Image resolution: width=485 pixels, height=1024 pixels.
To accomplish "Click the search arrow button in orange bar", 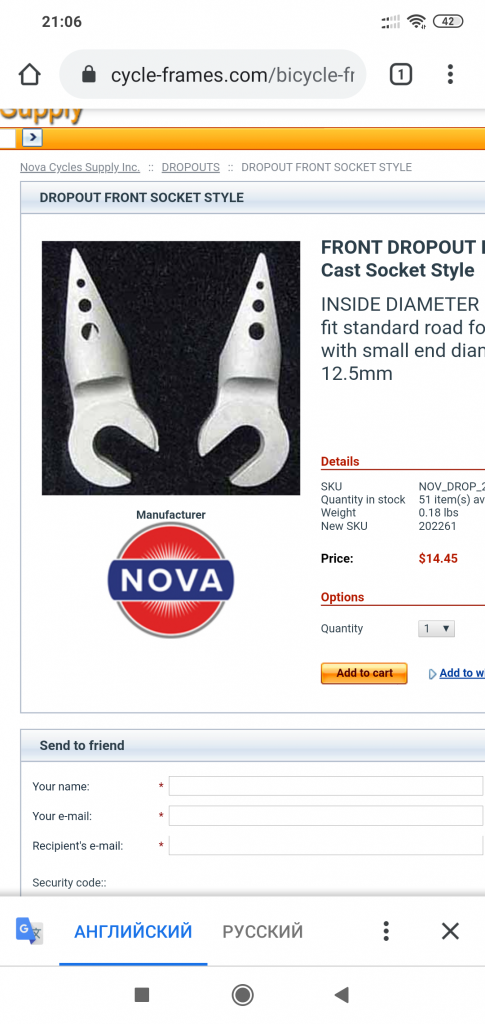I will point(33,138).
